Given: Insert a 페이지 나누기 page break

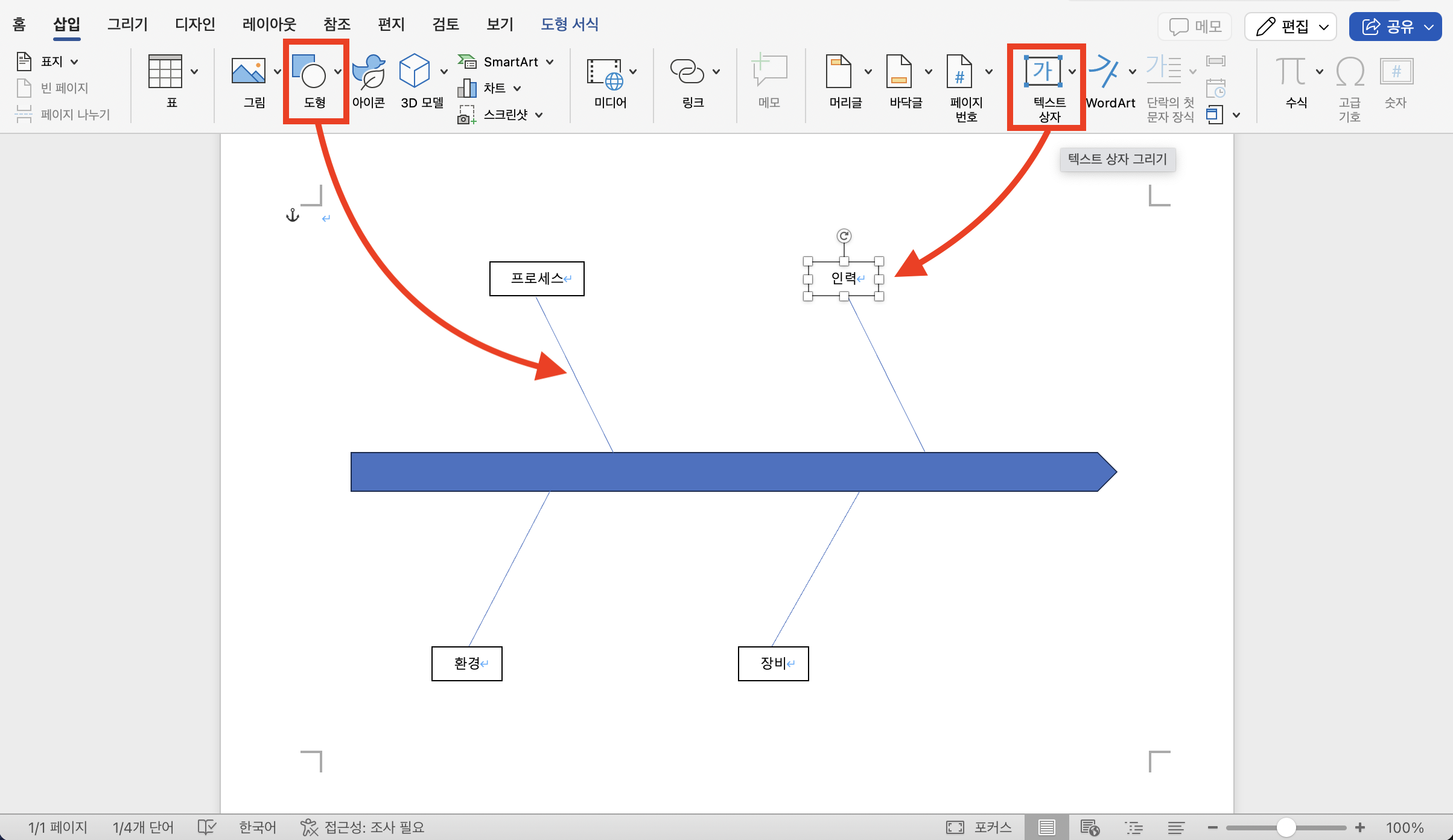Looking at the screenshot, I should (63, 115).
